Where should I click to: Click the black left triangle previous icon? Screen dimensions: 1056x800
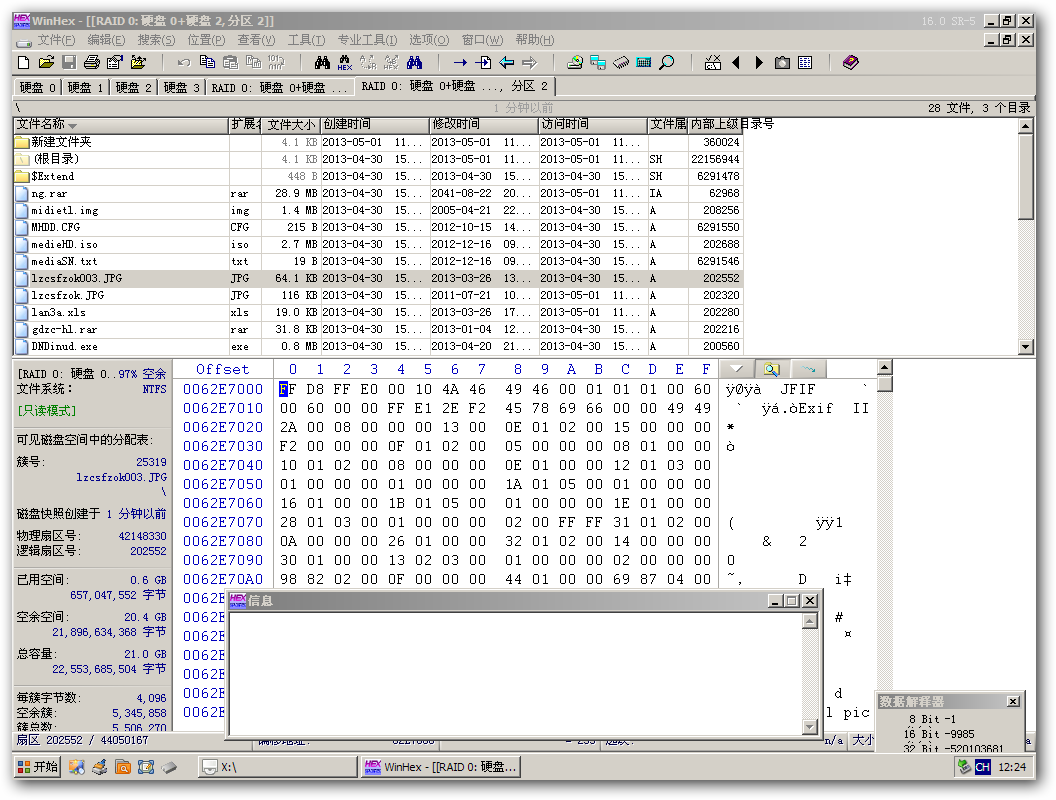736,63
